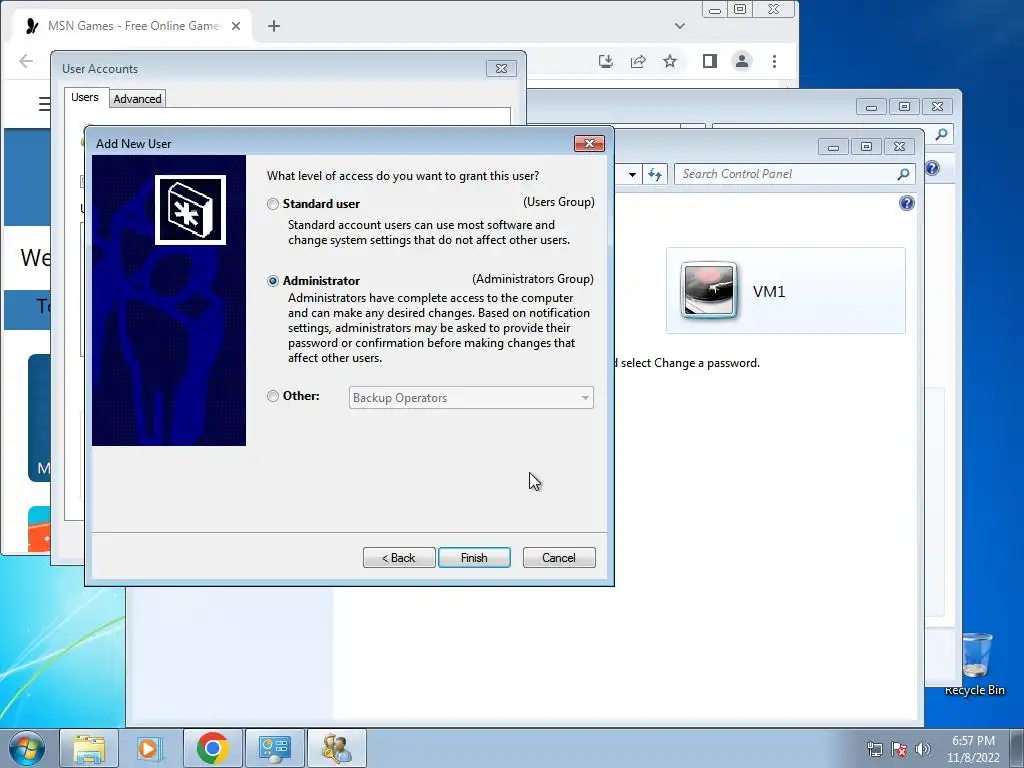The width and height of the screenshot is (1024, 768).
Task: Click the < Back button
Action: point(399,558)
